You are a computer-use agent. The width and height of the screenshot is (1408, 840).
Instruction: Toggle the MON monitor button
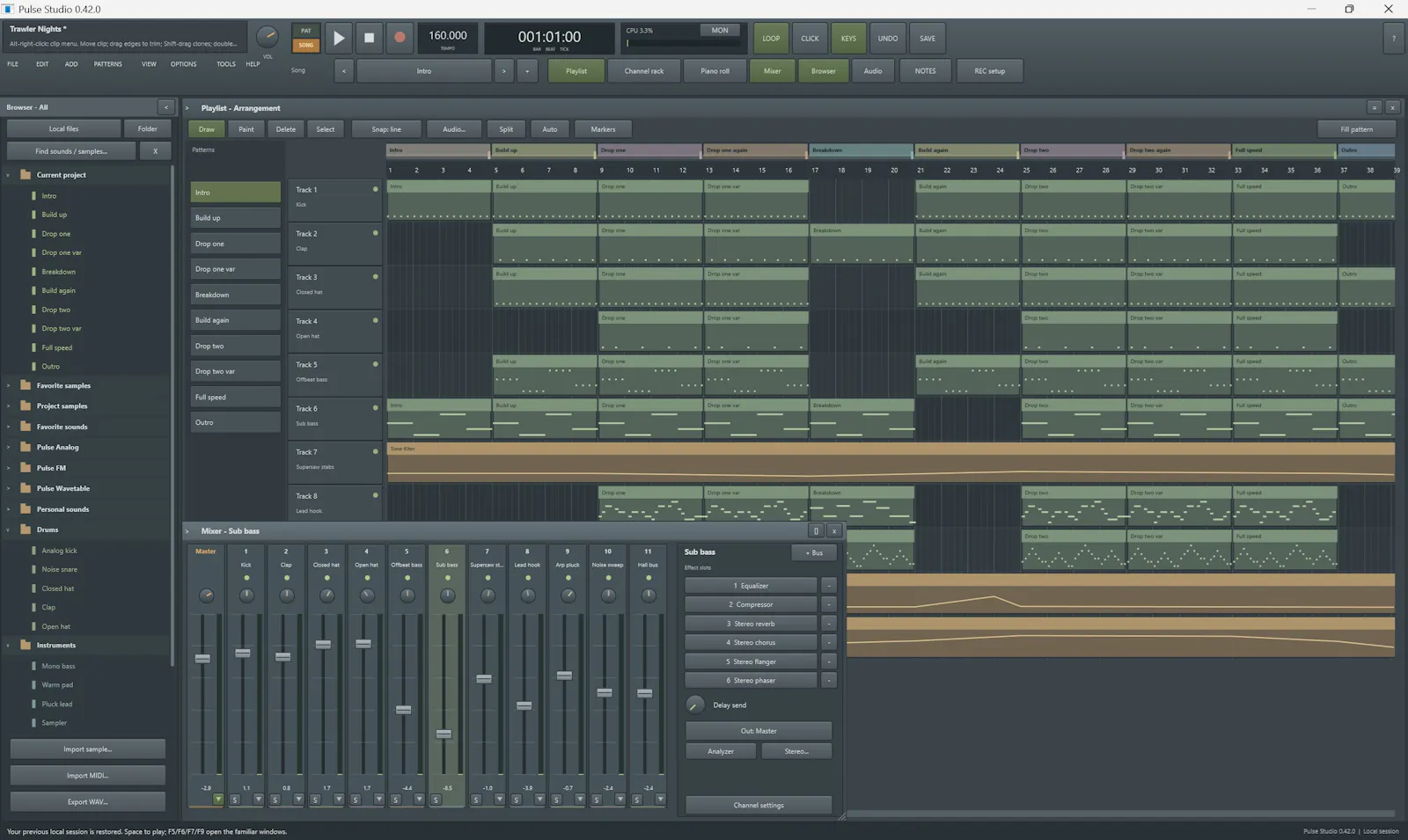coord(720,31)
